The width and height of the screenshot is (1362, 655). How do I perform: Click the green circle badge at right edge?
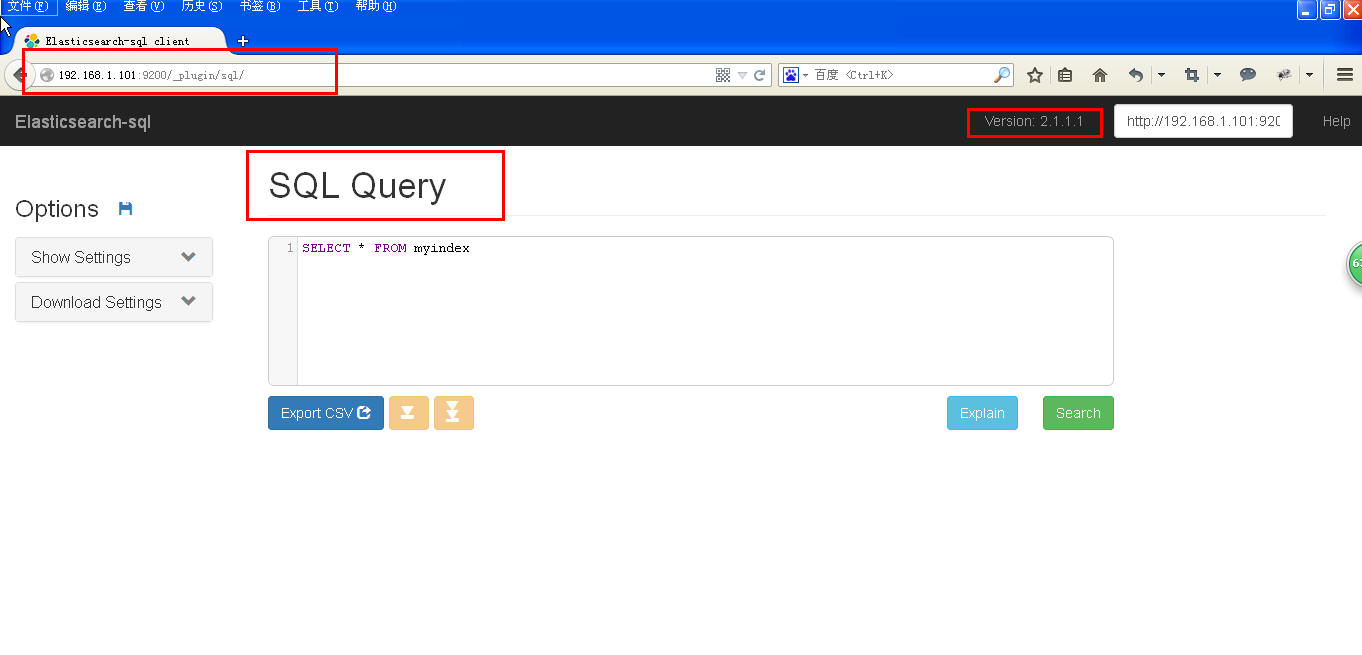[x=1355, y=264]
